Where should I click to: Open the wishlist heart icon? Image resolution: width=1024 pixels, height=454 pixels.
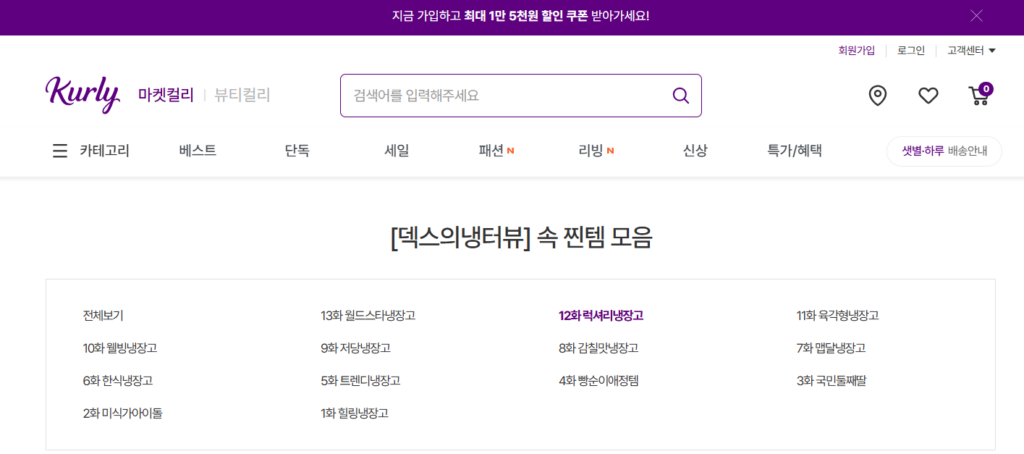928,96
